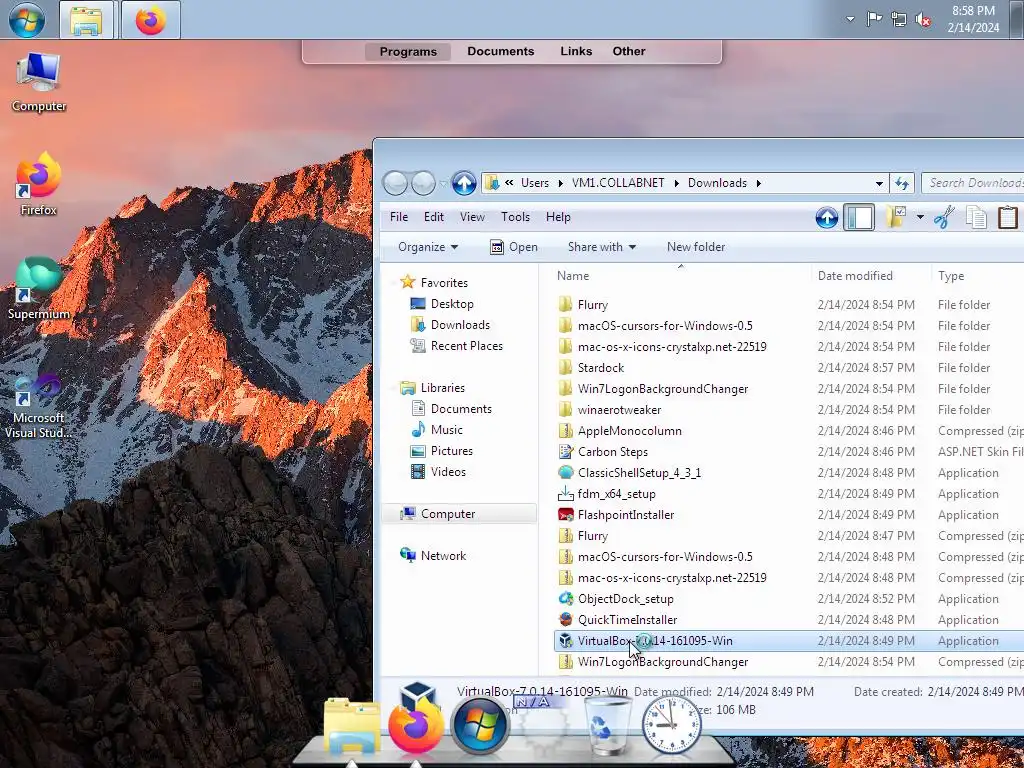Open the File menu

click(x=399, y=217)
